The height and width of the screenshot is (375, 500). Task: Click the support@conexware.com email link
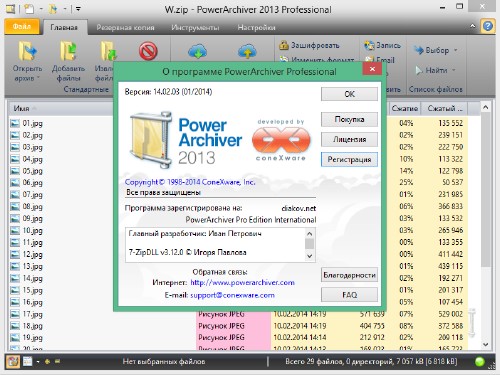click(232, 295)
